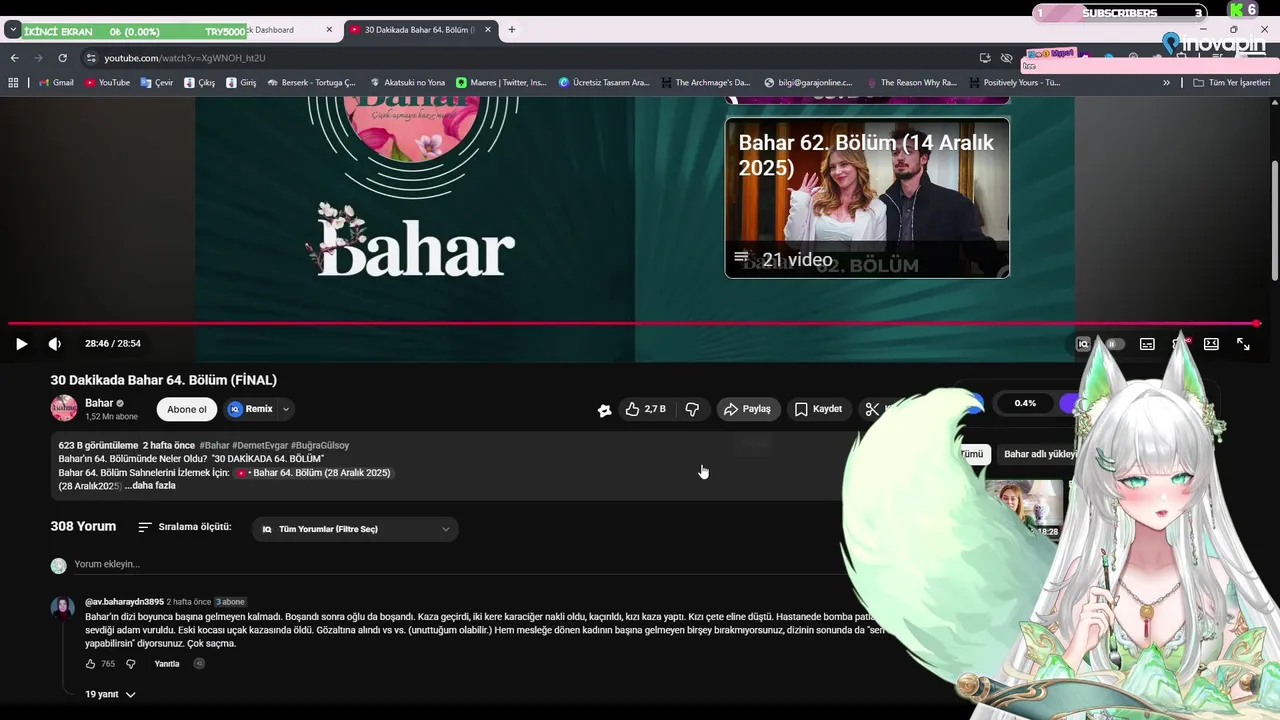Open the Bahar channel avatar
This screenshot has height=720, width=1280.
[64, 408]
